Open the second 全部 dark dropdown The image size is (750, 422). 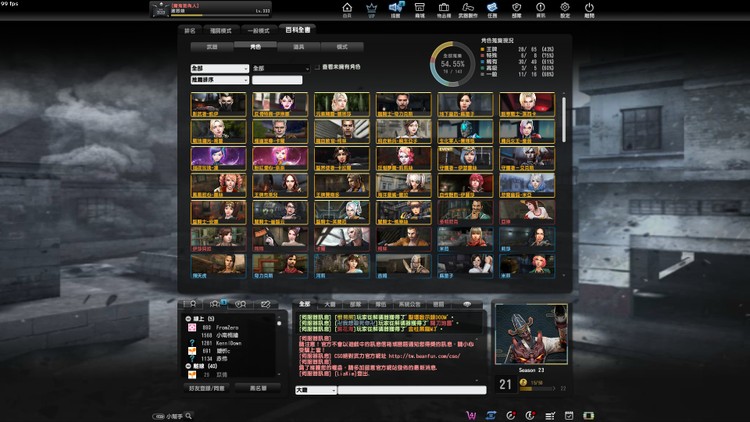point(281,68)
